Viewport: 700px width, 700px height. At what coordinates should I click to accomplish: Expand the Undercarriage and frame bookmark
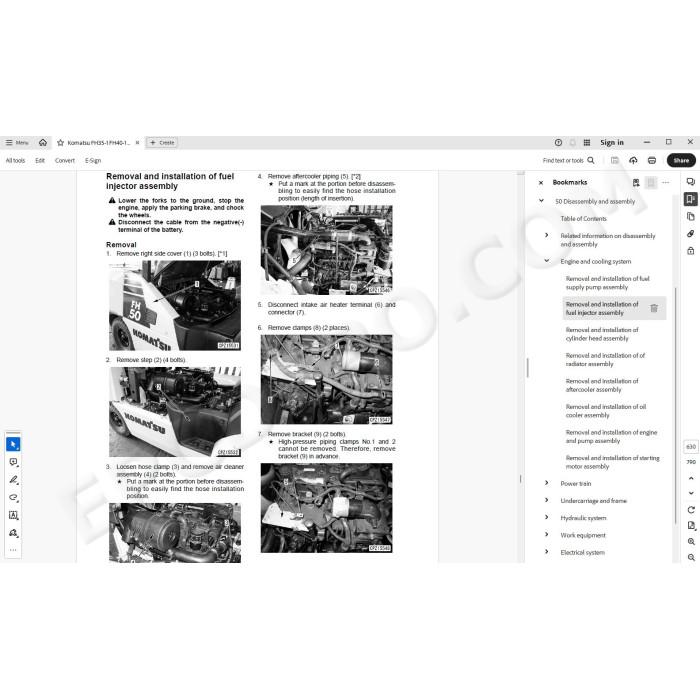[x=546, y=500]
